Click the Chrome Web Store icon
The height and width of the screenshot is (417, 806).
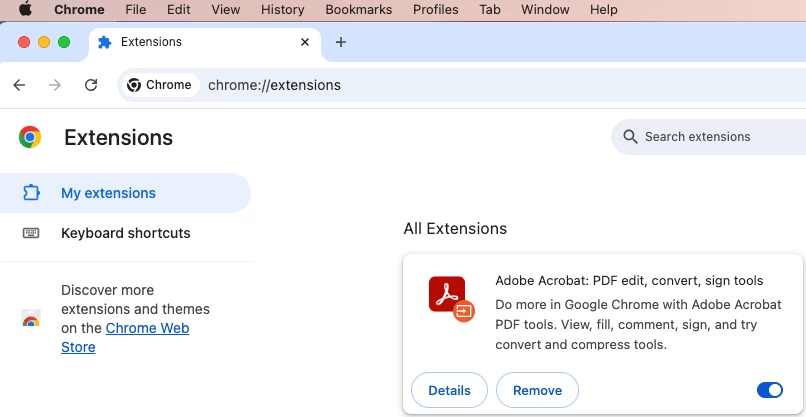pos(31,318)
